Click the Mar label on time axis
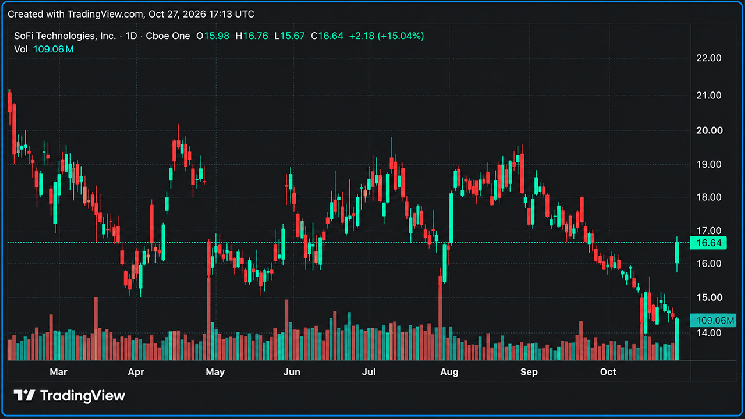Image resolution: width=745 pixels, height=419 pixels. click(58, 372)
